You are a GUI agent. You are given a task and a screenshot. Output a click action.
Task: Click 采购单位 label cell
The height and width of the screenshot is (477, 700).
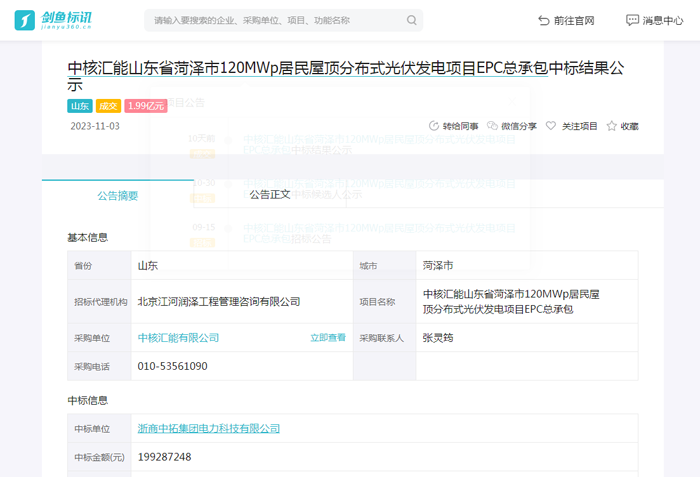[99, 338]
